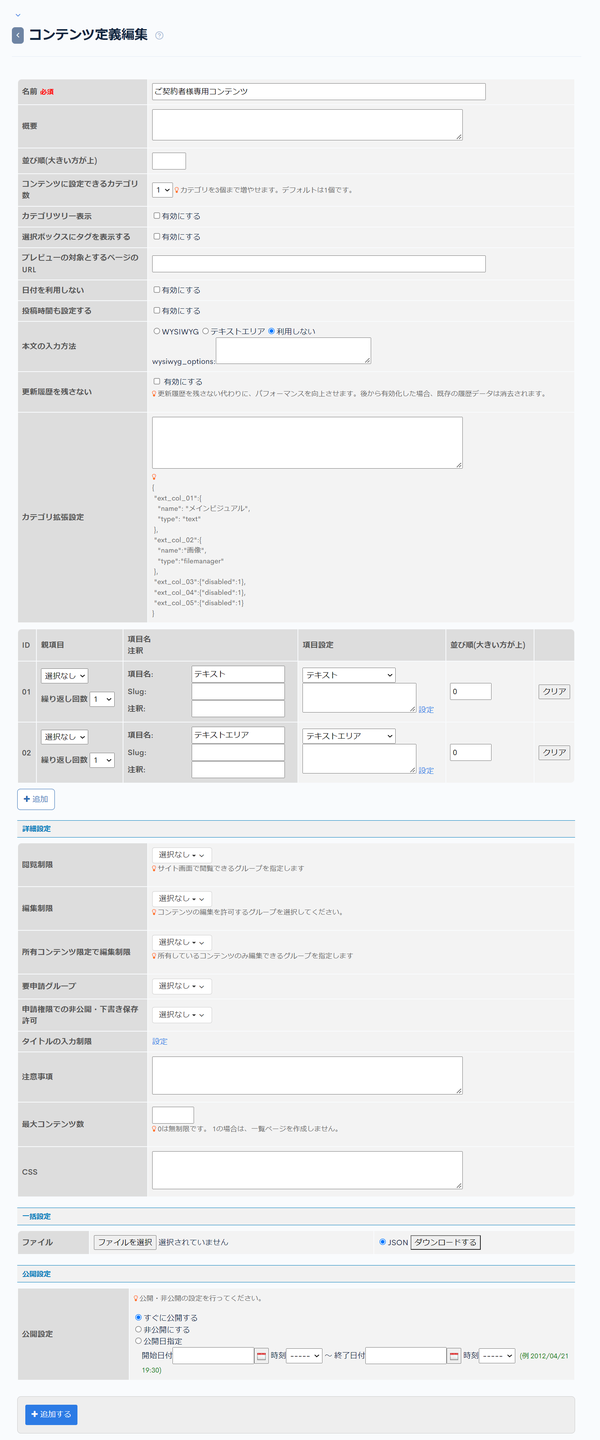
Task: Open the help question mark icon in title
Action: 159,36
